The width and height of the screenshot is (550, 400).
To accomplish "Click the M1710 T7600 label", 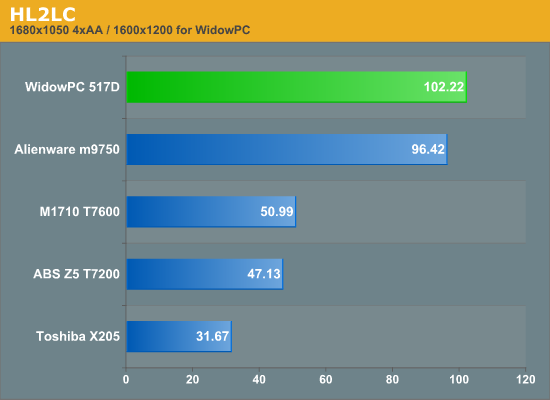I will point(80,212).
